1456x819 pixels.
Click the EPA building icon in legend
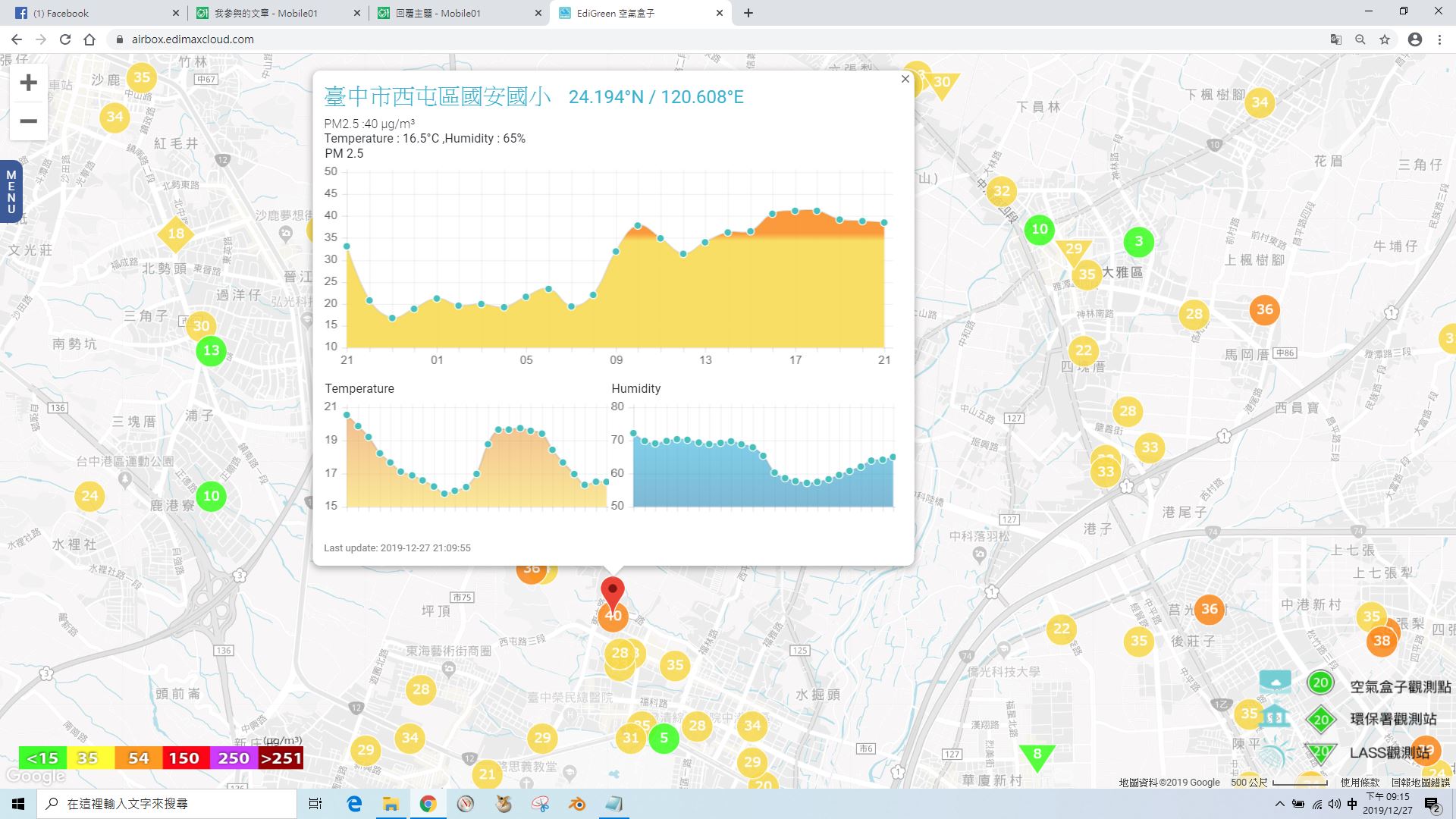point(1275,715)
